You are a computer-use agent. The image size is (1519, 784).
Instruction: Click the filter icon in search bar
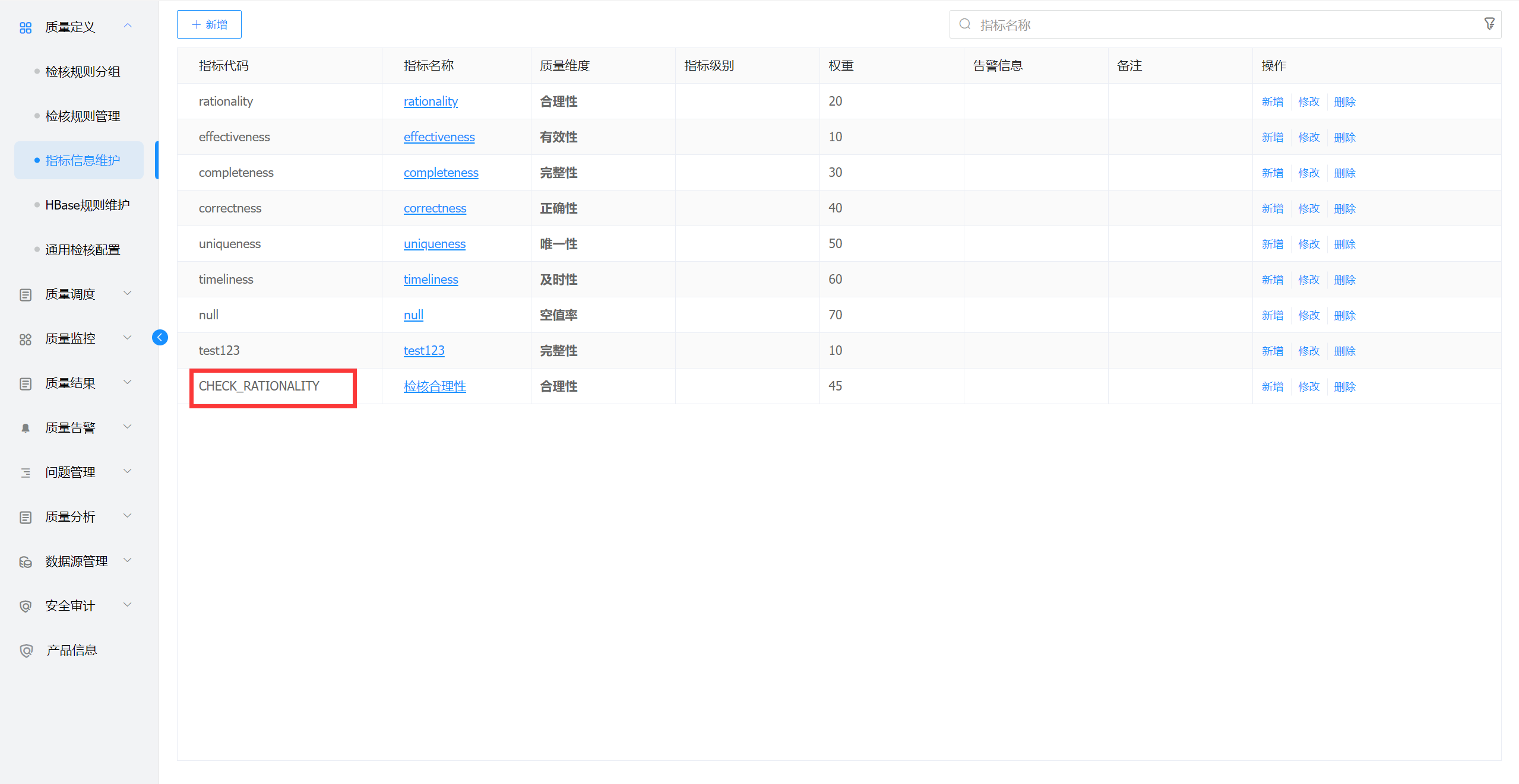tap(1489, 24)
